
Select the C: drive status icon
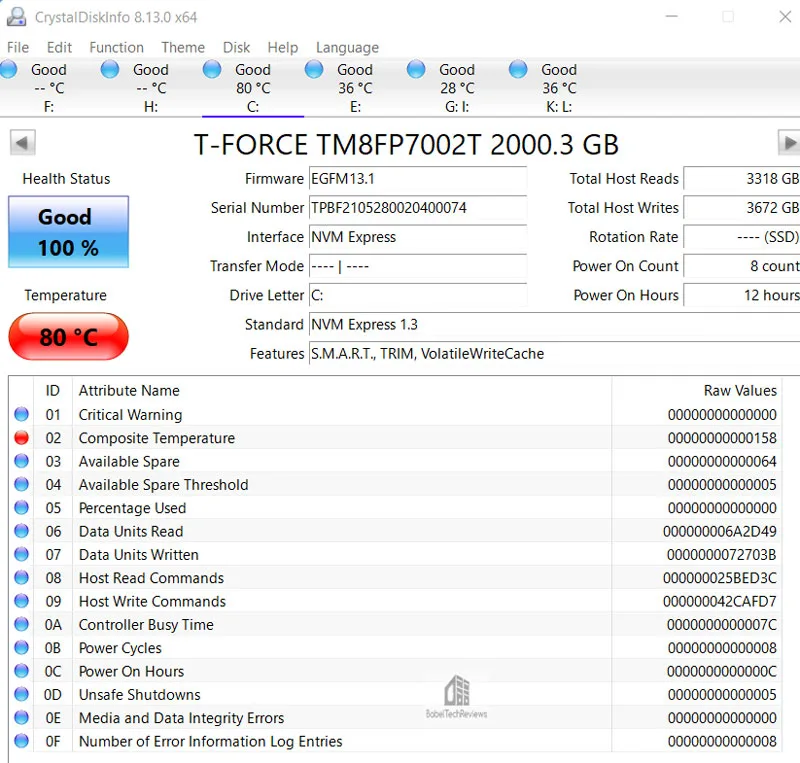coord(212,69)
